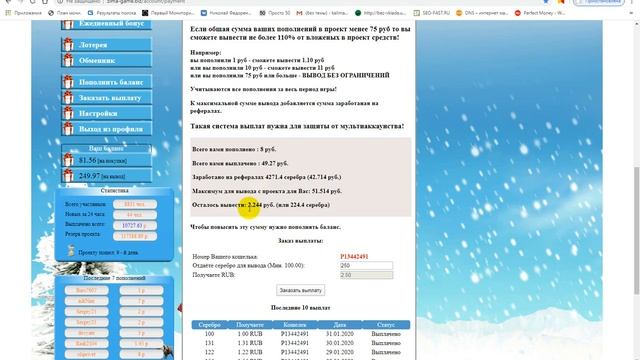This screenshot has width=640, height=360.
Task: Click the Осталось вывести 2.244 руб line
Action: point(261,205)
